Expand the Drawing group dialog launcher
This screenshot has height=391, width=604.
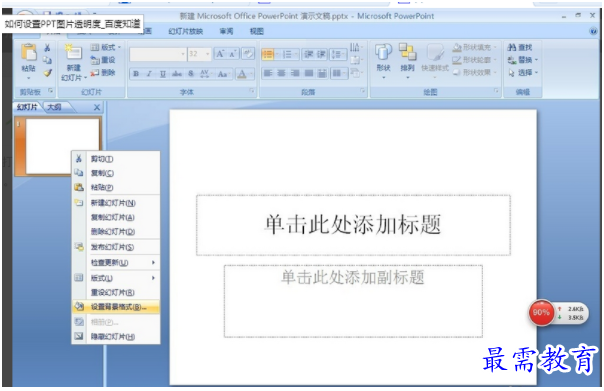tap(496, 91)
